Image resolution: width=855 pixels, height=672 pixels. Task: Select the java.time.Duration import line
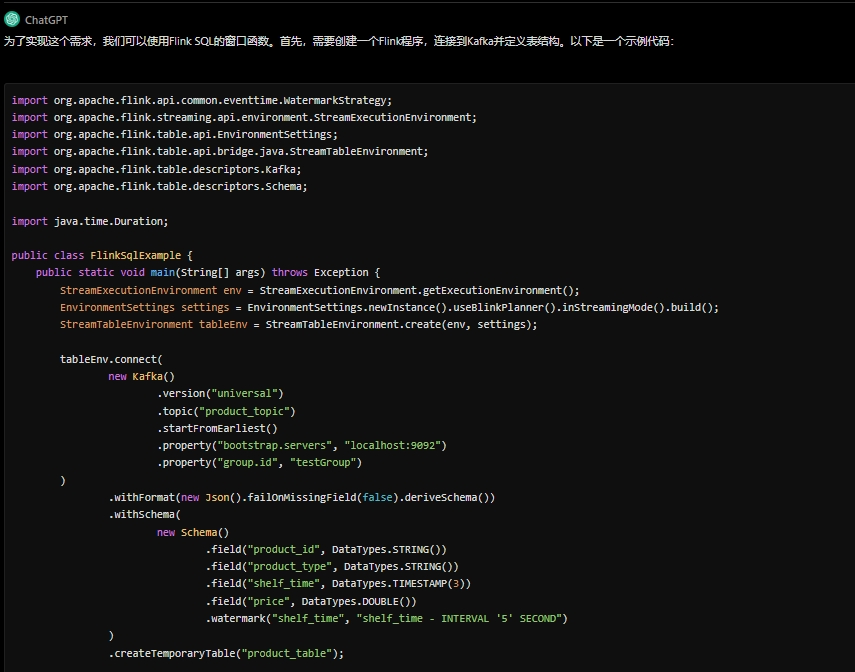(x=90, y=221)
